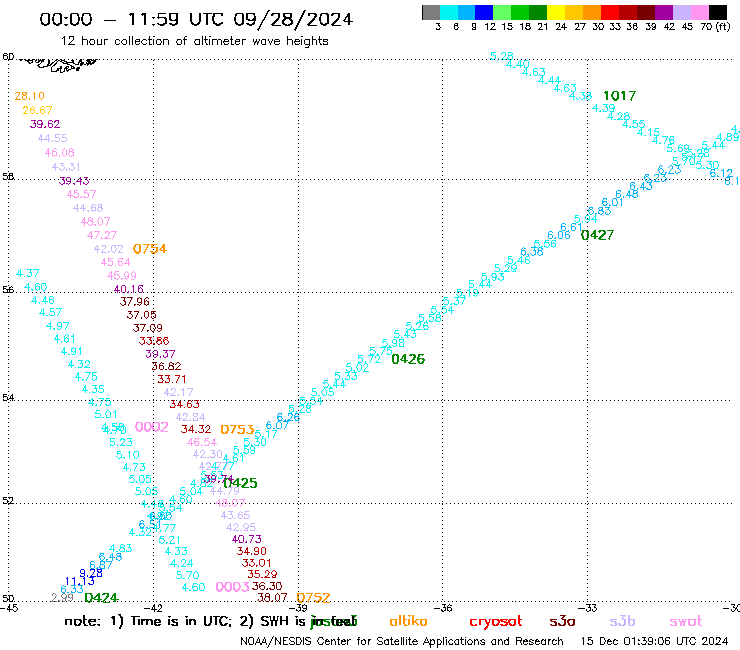Click the 'cryosat' satellite legend label
Viewport: 740px width, 650px height.
coord(496,622)
